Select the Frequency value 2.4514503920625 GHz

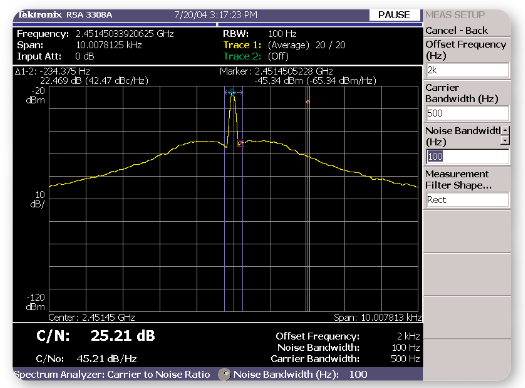pyautogui.click(x=125, y=33)
